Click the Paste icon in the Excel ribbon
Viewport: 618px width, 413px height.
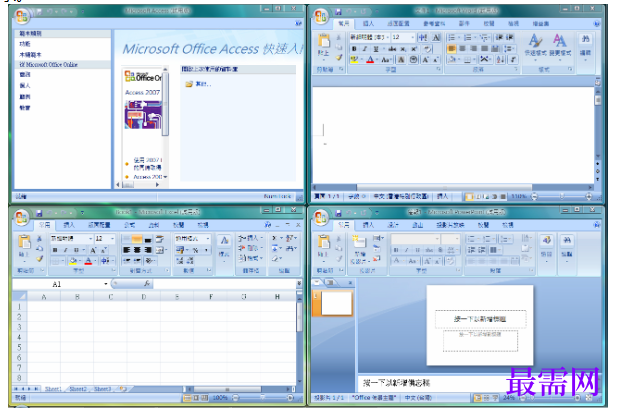click(x=24, y=242)
